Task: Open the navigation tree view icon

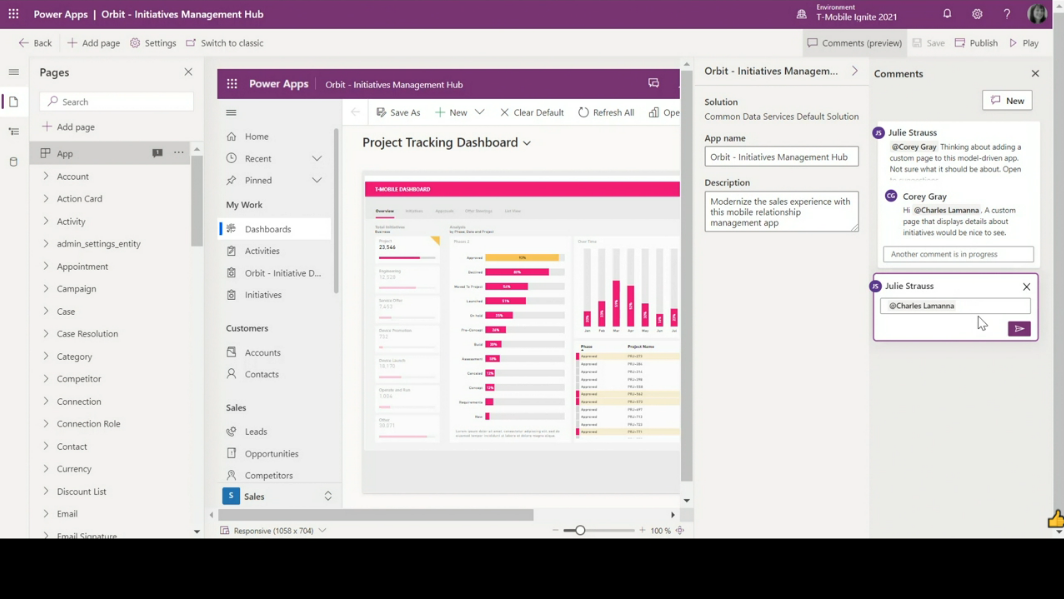Action: pos(14,131)
